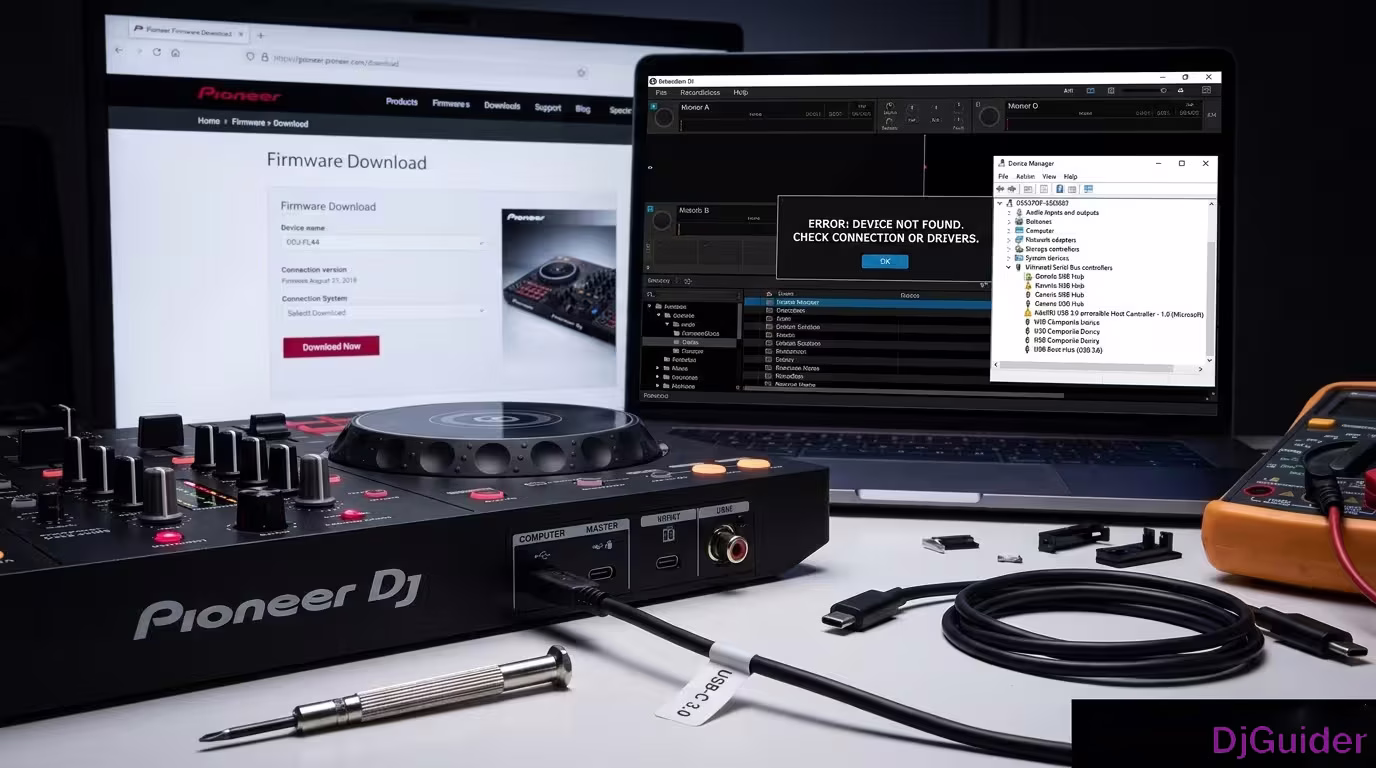Expand Storage controllers in Device Manager
This screenshot has width=1376, height=768.
(1009, 249)
